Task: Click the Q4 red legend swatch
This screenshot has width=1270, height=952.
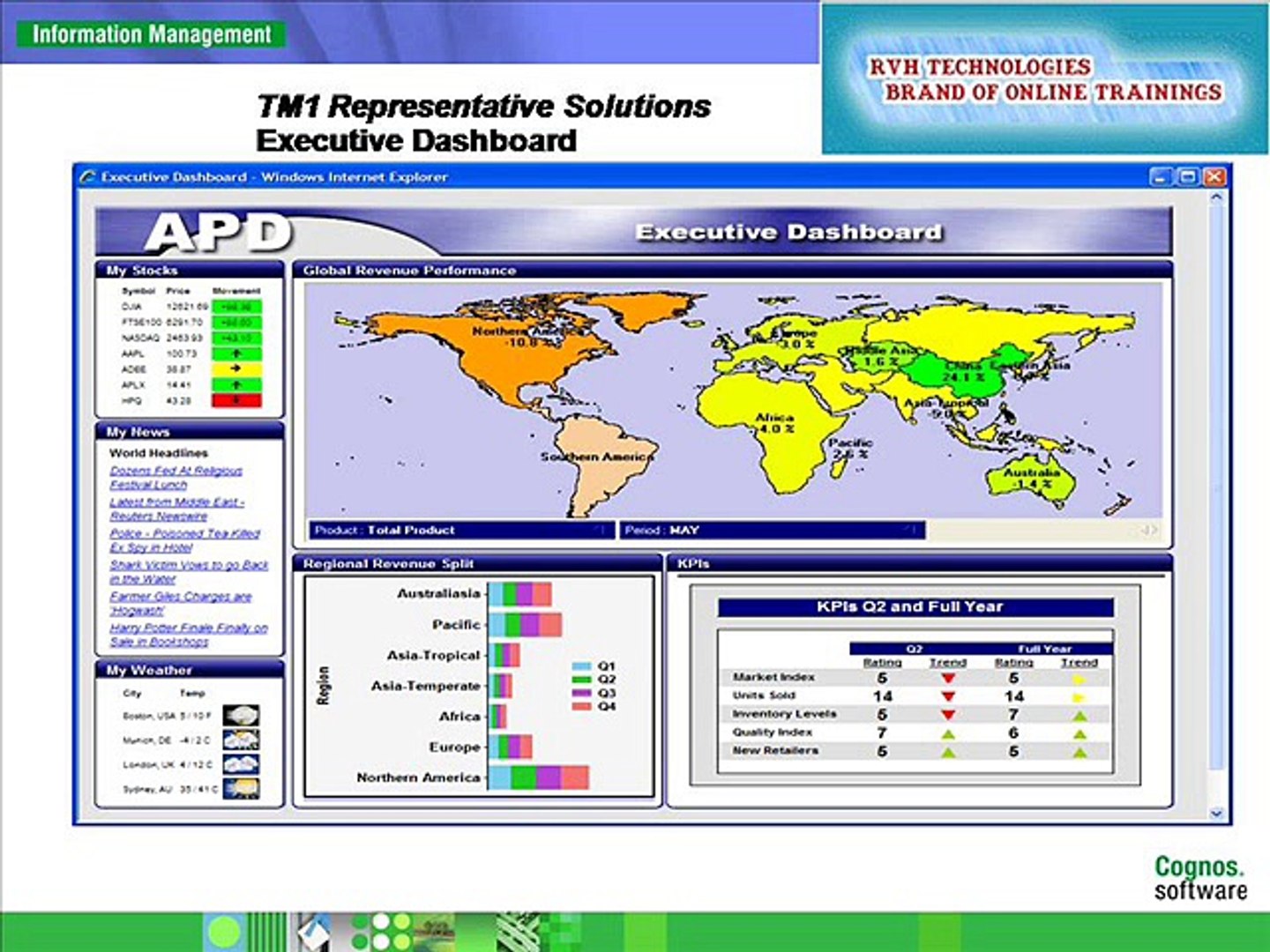Action: (581, 706)
